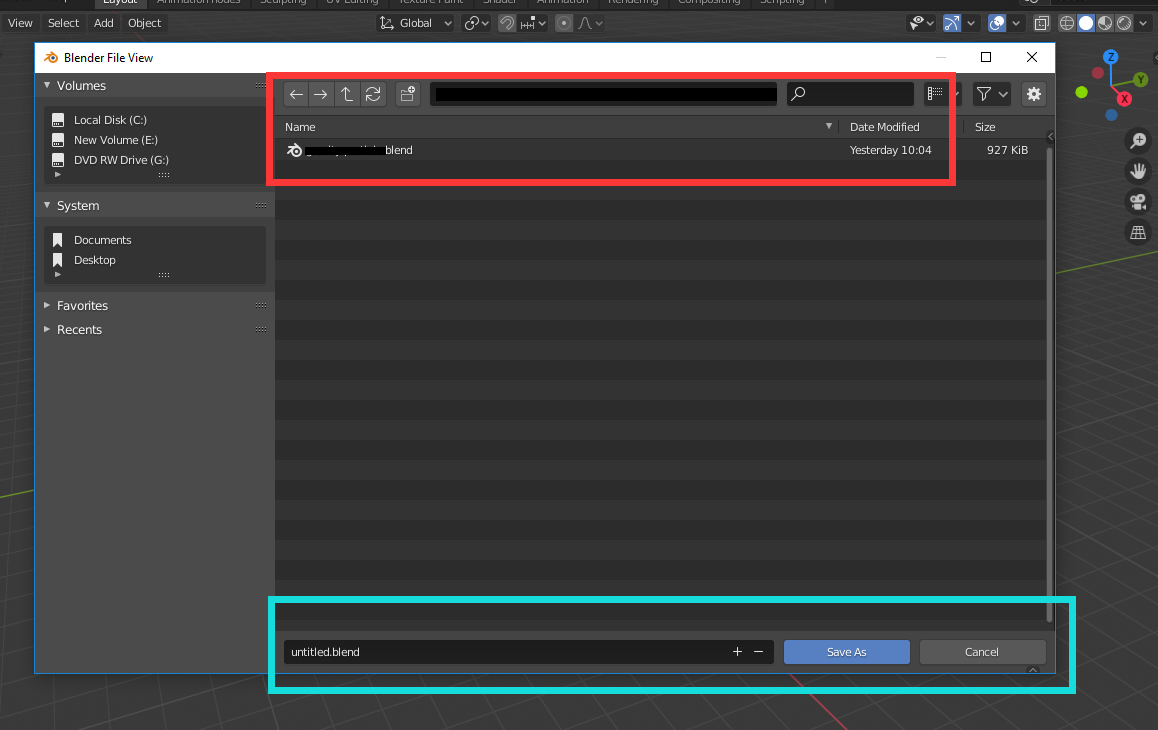Select Local Disk (C:) volume
Screen dimensions: 1158x730
110,120
